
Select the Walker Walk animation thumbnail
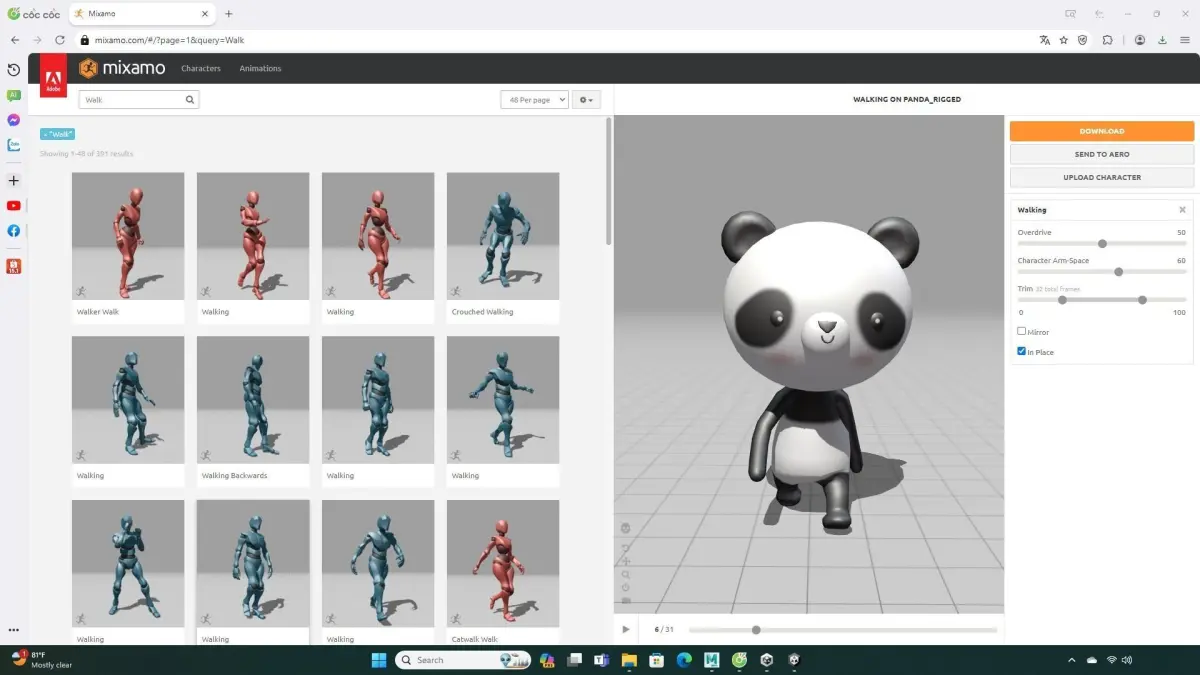click(128, 236)
